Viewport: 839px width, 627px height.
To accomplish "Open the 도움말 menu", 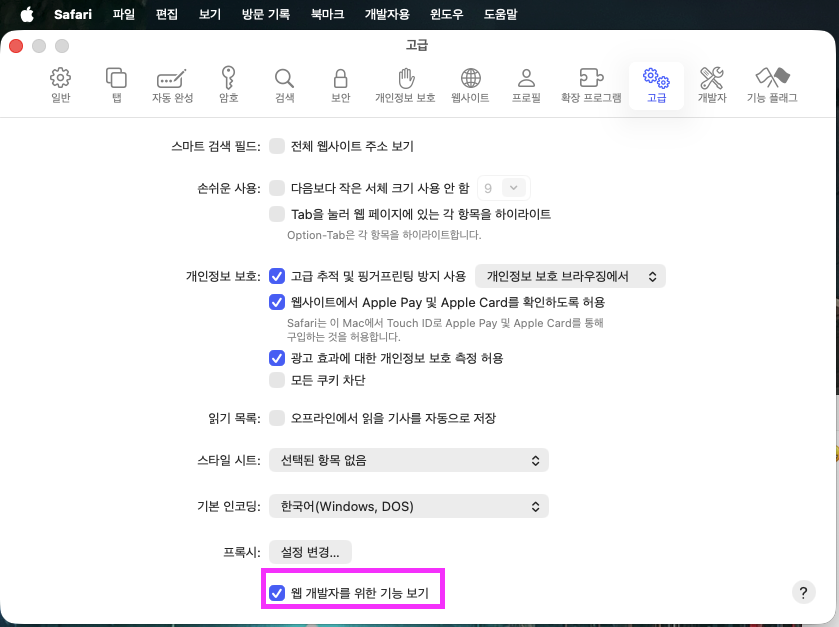I will tap(501, 14).
